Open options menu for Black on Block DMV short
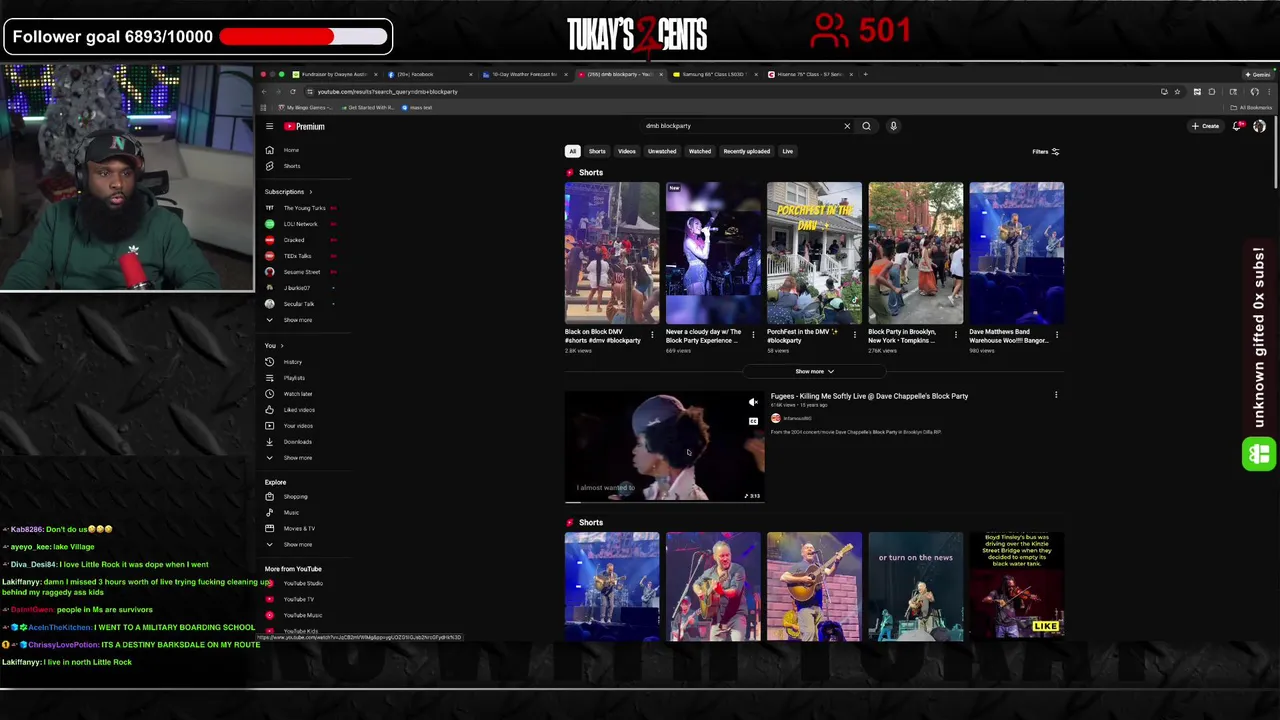 point(652,335)
